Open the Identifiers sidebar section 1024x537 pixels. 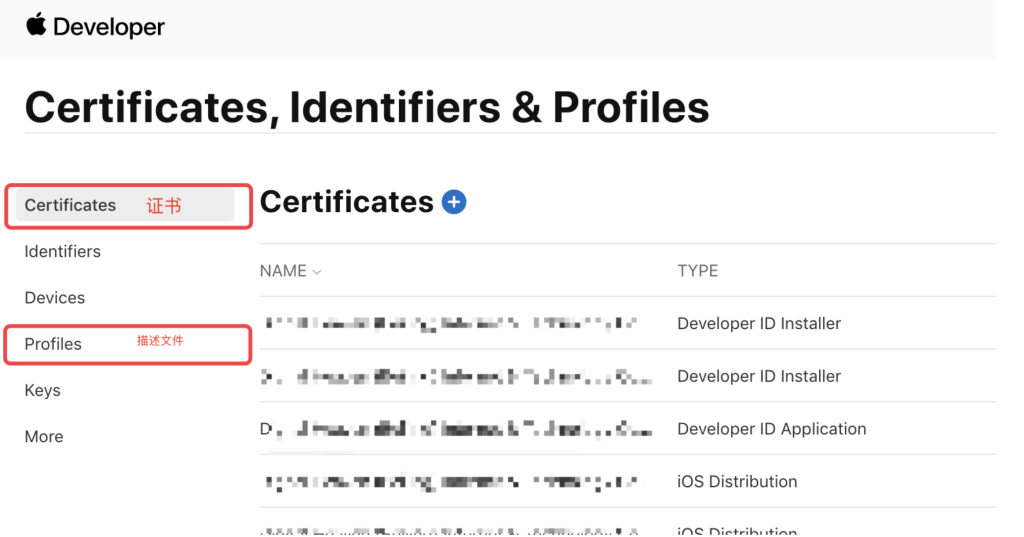pyautogui.click(x=63, y=252)
